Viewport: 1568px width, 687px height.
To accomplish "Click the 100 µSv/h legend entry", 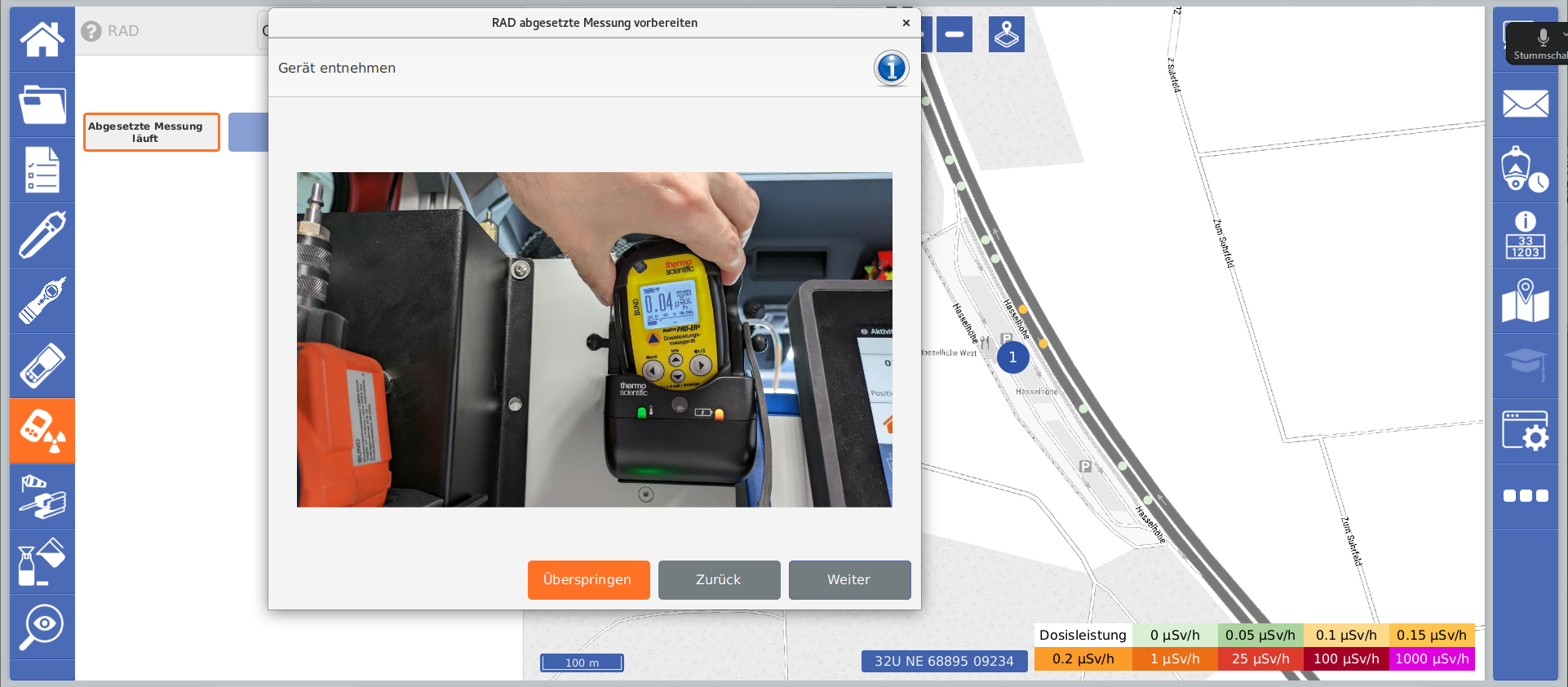I will point(1346,658).
